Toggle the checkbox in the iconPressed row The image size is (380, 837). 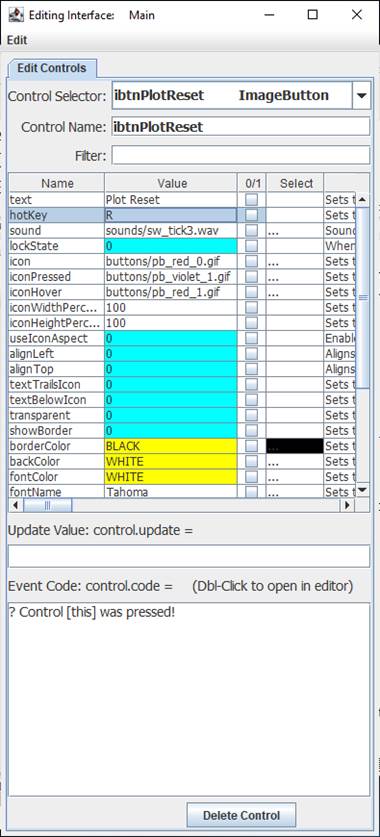point(251,277)
